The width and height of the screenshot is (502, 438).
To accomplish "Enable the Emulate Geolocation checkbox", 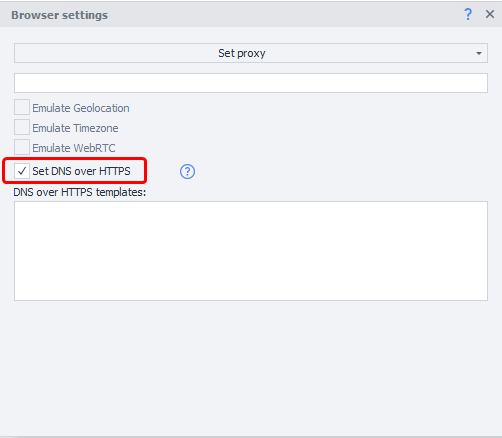I will pos(22,107).
